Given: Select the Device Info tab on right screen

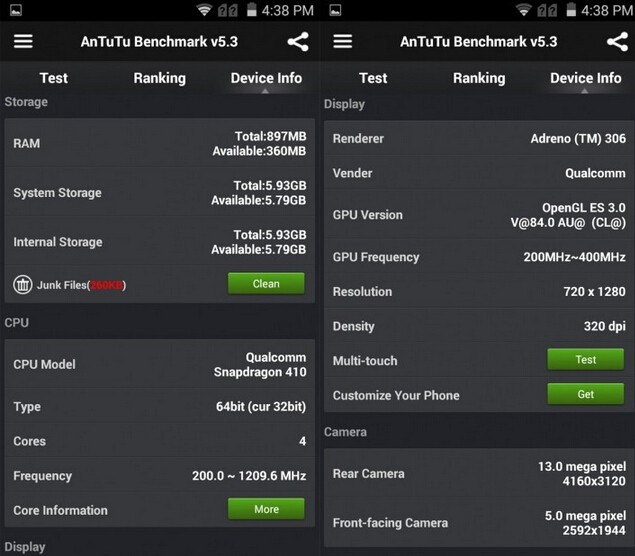Looking at the screenshot, I should pyautogui.click(x=585, y=78).
